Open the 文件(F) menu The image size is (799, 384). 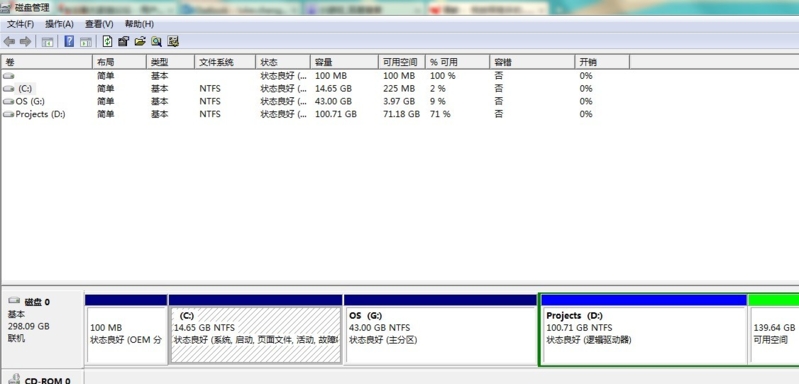pos(20,24)
